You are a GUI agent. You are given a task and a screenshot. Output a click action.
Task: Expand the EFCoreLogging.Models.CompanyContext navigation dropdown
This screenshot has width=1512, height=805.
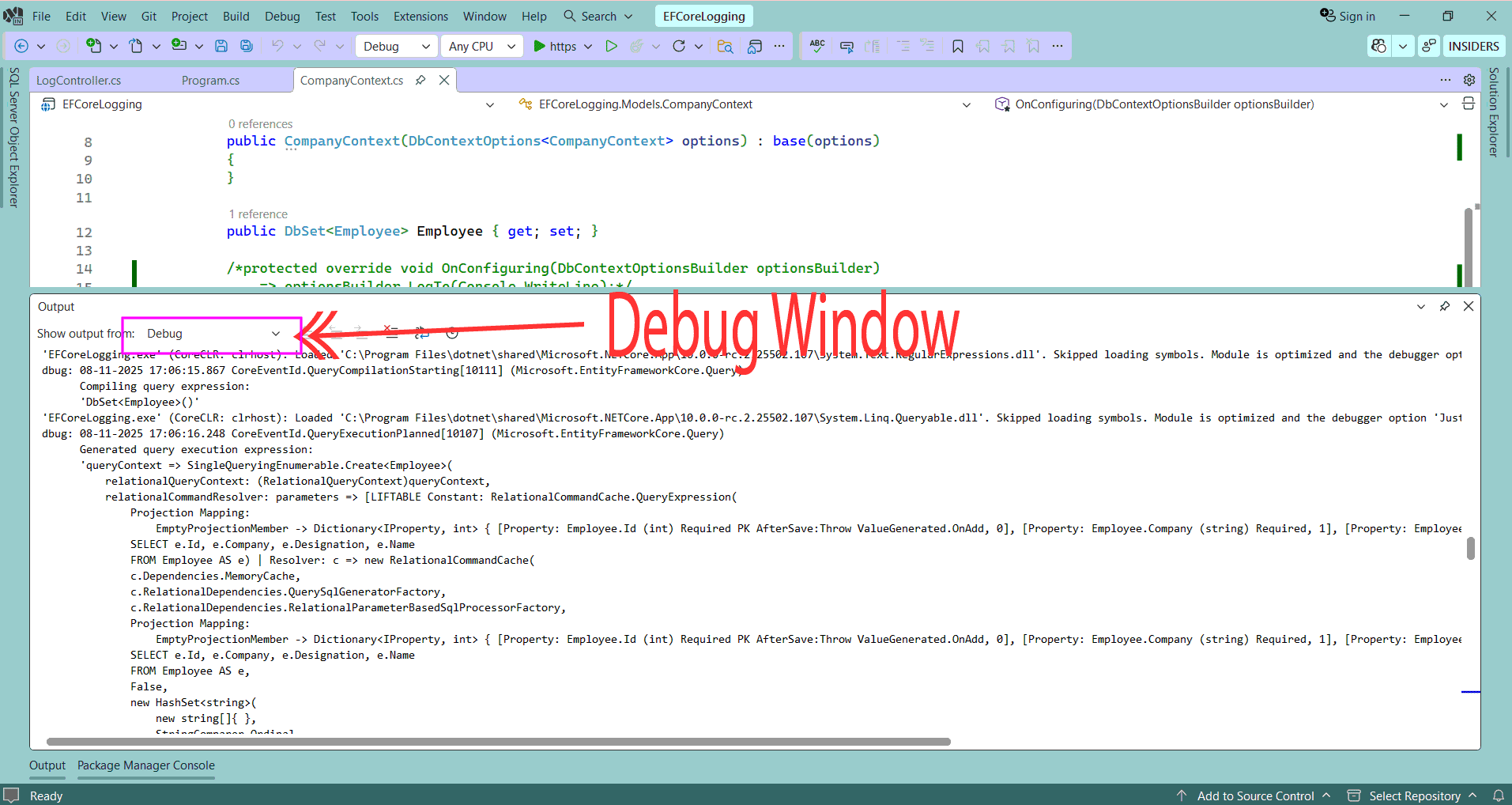point(966,104)
